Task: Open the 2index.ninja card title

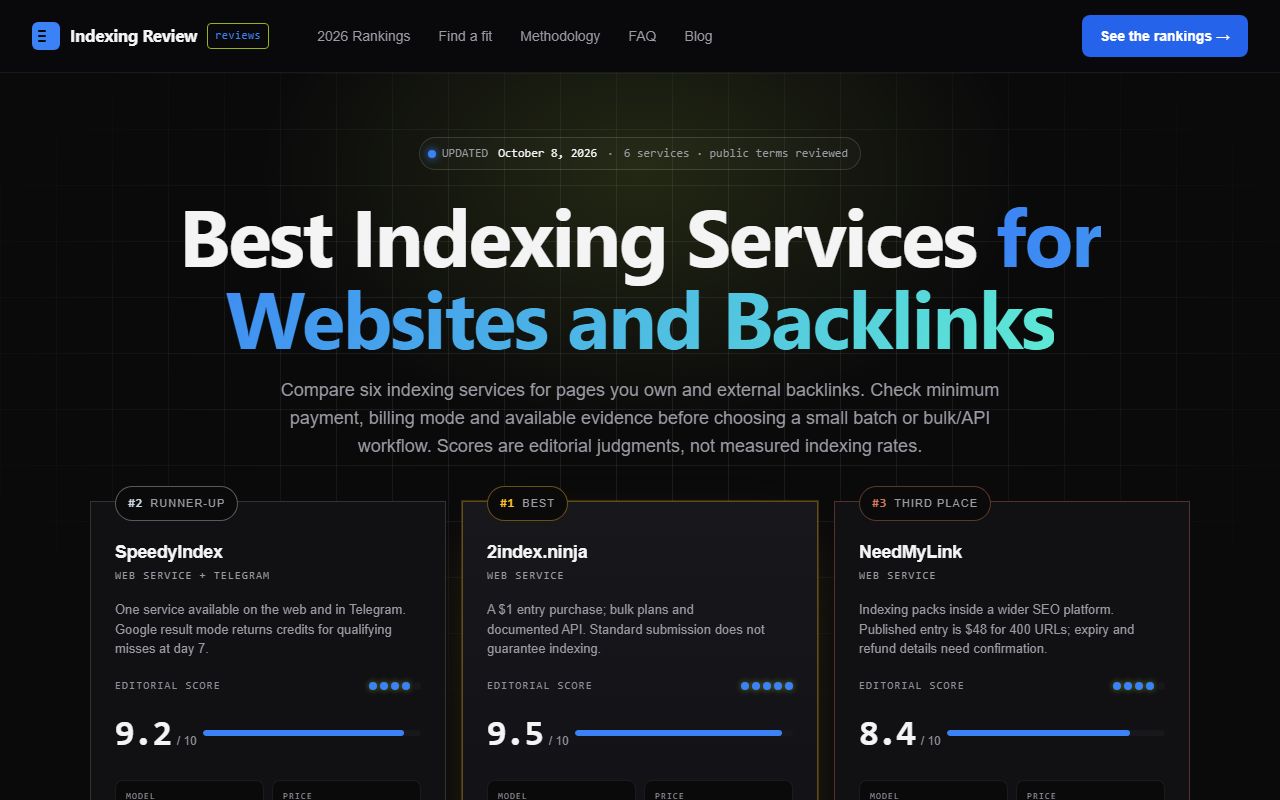Action: (537, 552)
